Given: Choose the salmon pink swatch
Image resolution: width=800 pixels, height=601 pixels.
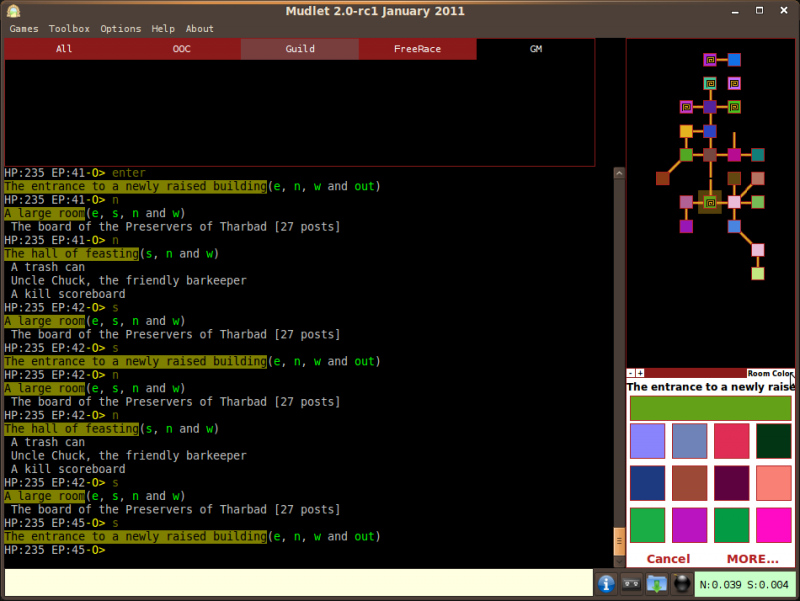Looking at the screenshot, I should pyautogui.click(x=774, y=483).
